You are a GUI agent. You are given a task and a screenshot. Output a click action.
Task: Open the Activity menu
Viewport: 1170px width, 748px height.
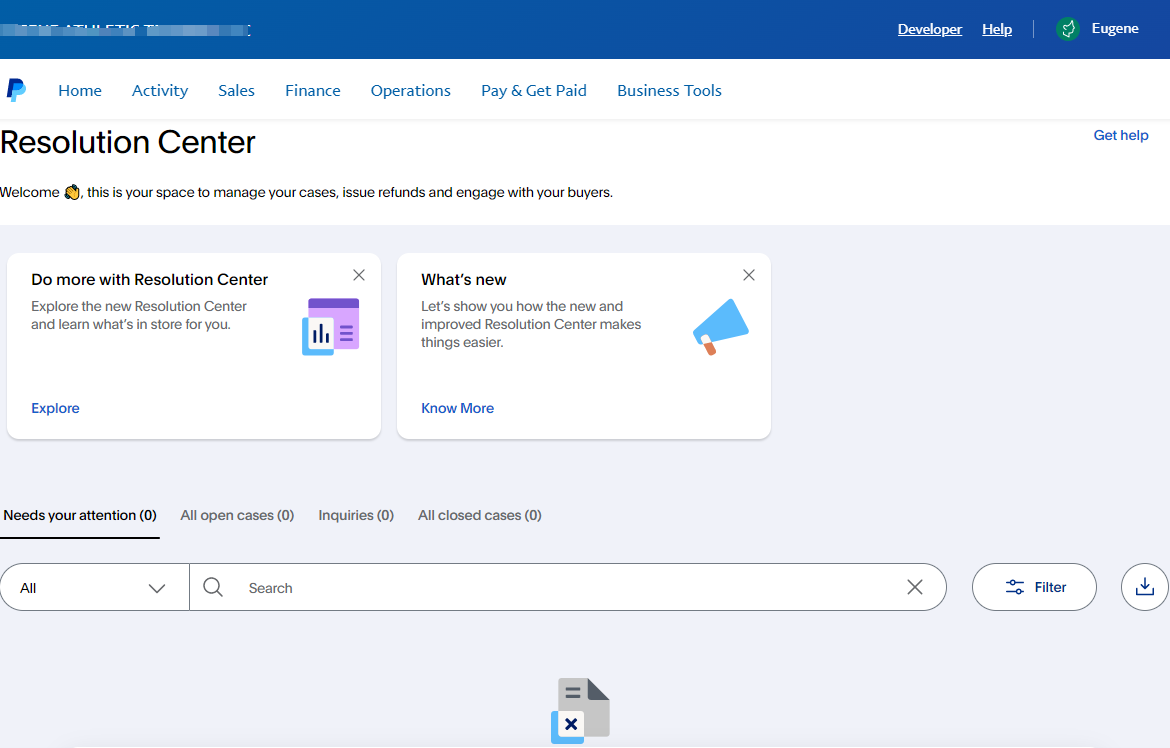159,90
